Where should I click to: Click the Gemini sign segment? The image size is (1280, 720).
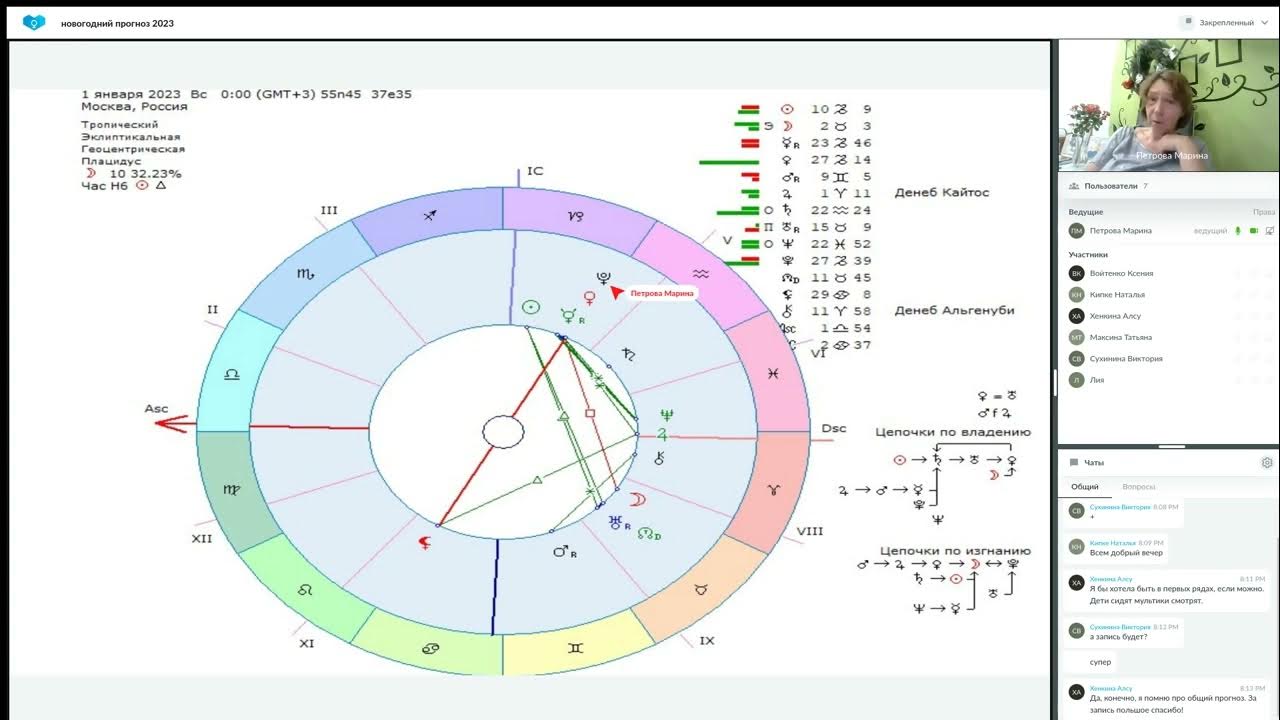tap(576, 648)
